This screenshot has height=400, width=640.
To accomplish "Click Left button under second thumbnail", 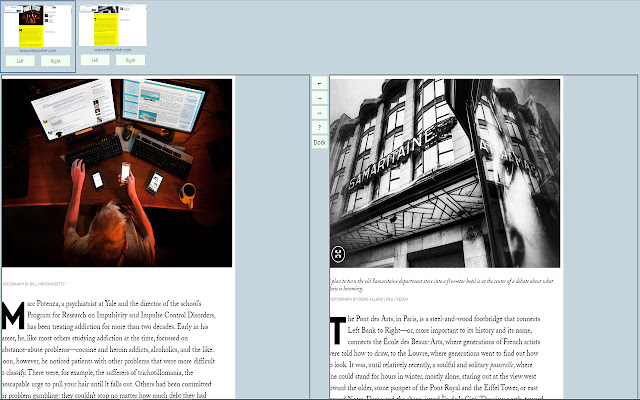I will click(95, 60).
